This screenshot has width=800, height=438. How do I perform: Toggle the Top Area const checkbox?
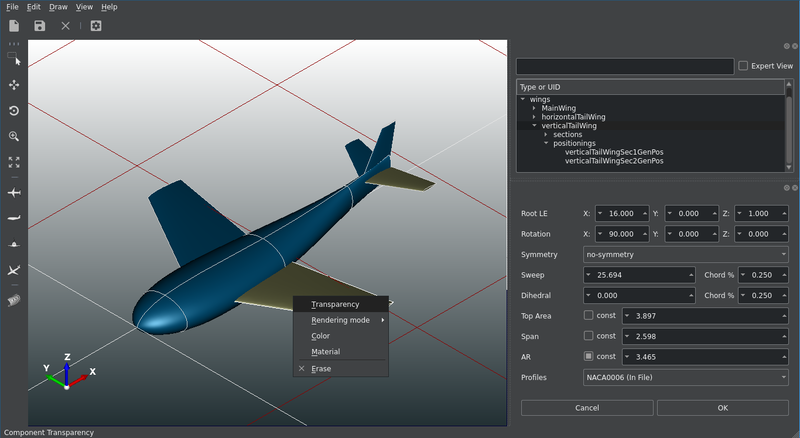[x=589, y=316]
